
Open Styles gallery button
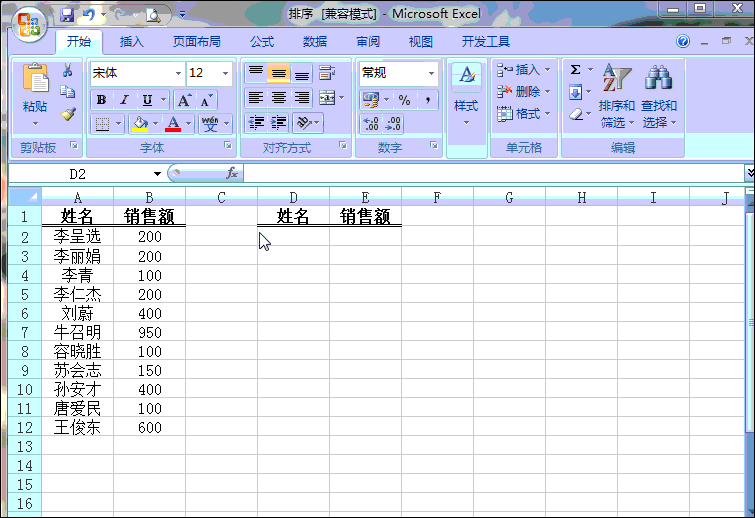[466, 96]
